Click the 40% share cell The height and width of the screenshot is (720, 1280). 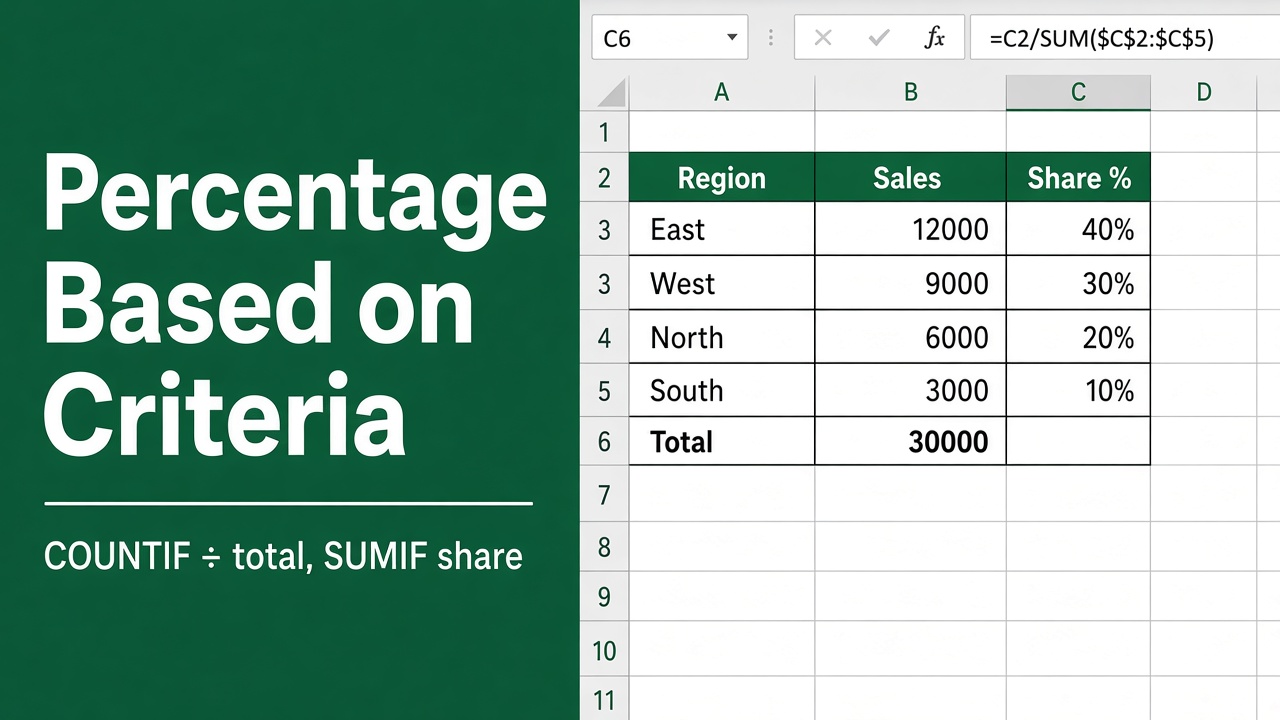(x=1078, y=229)
